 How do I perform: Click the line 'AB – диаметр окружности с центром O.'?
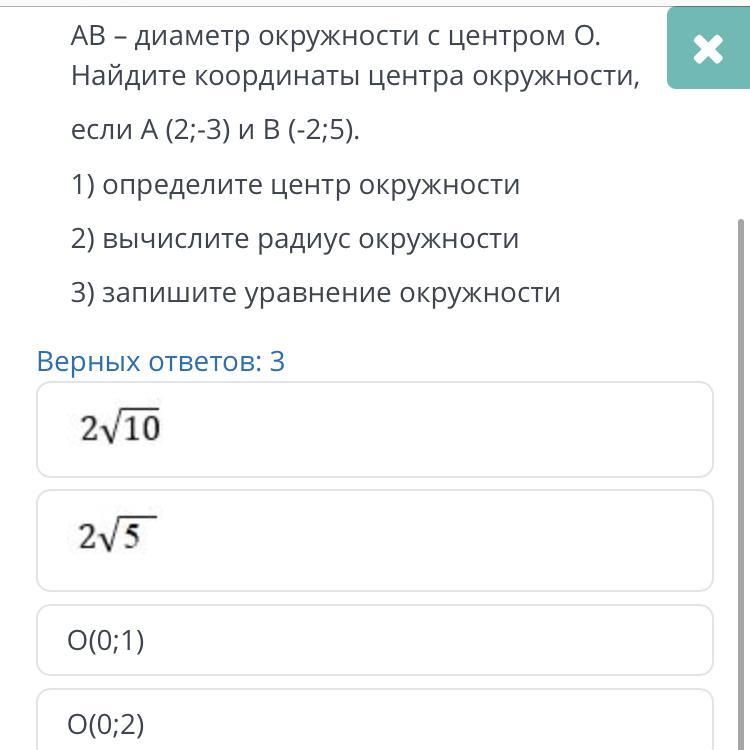point(335,36)
